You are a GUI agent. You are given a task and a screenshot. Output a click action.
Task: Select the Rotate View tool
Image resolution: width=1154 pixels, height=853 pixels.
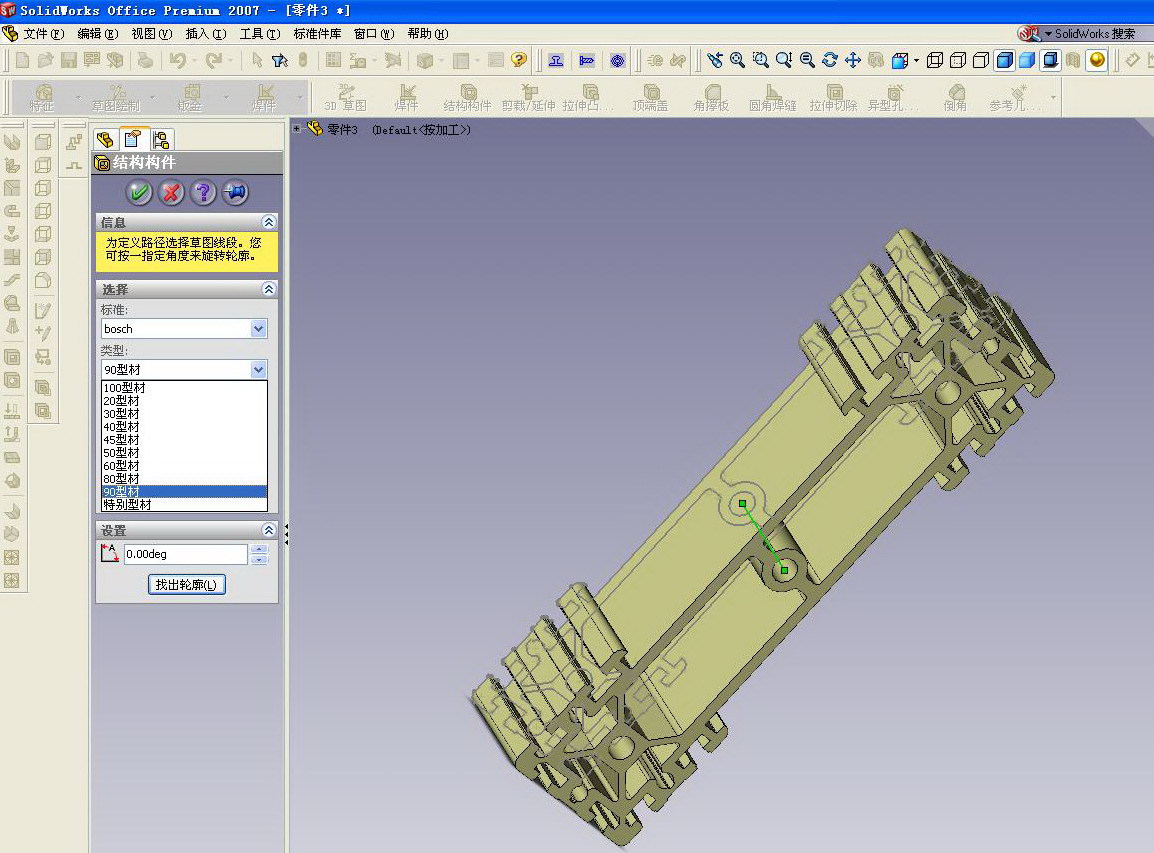[830, 60]
